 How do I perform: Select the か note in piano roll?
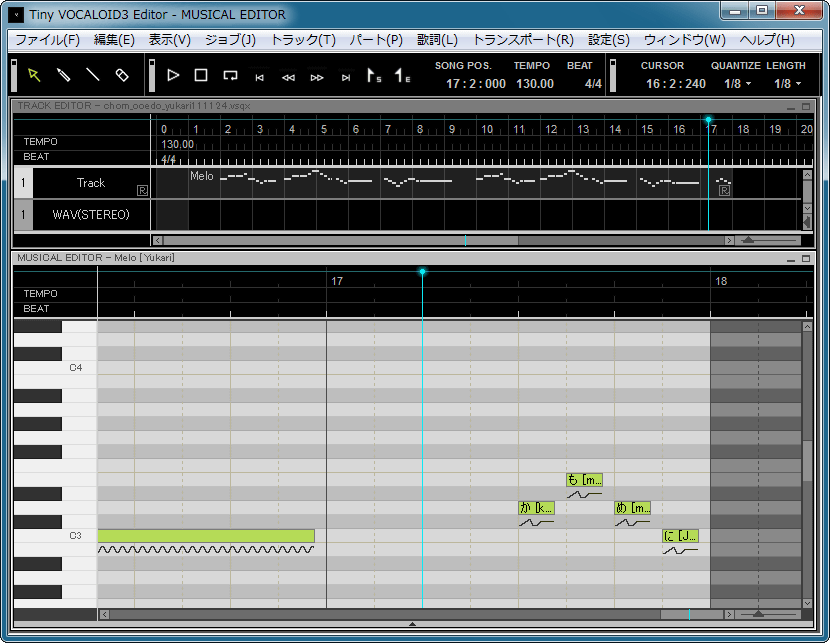pyautogui.click(x=536, y=508)
